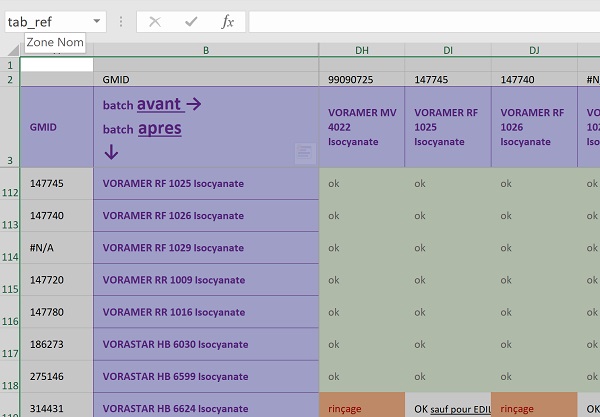600x417 pixels.
Task: Click VORASTAR HB 6030 Isocyanate row label
Action: pyautogui.click(x=206, y=344)
